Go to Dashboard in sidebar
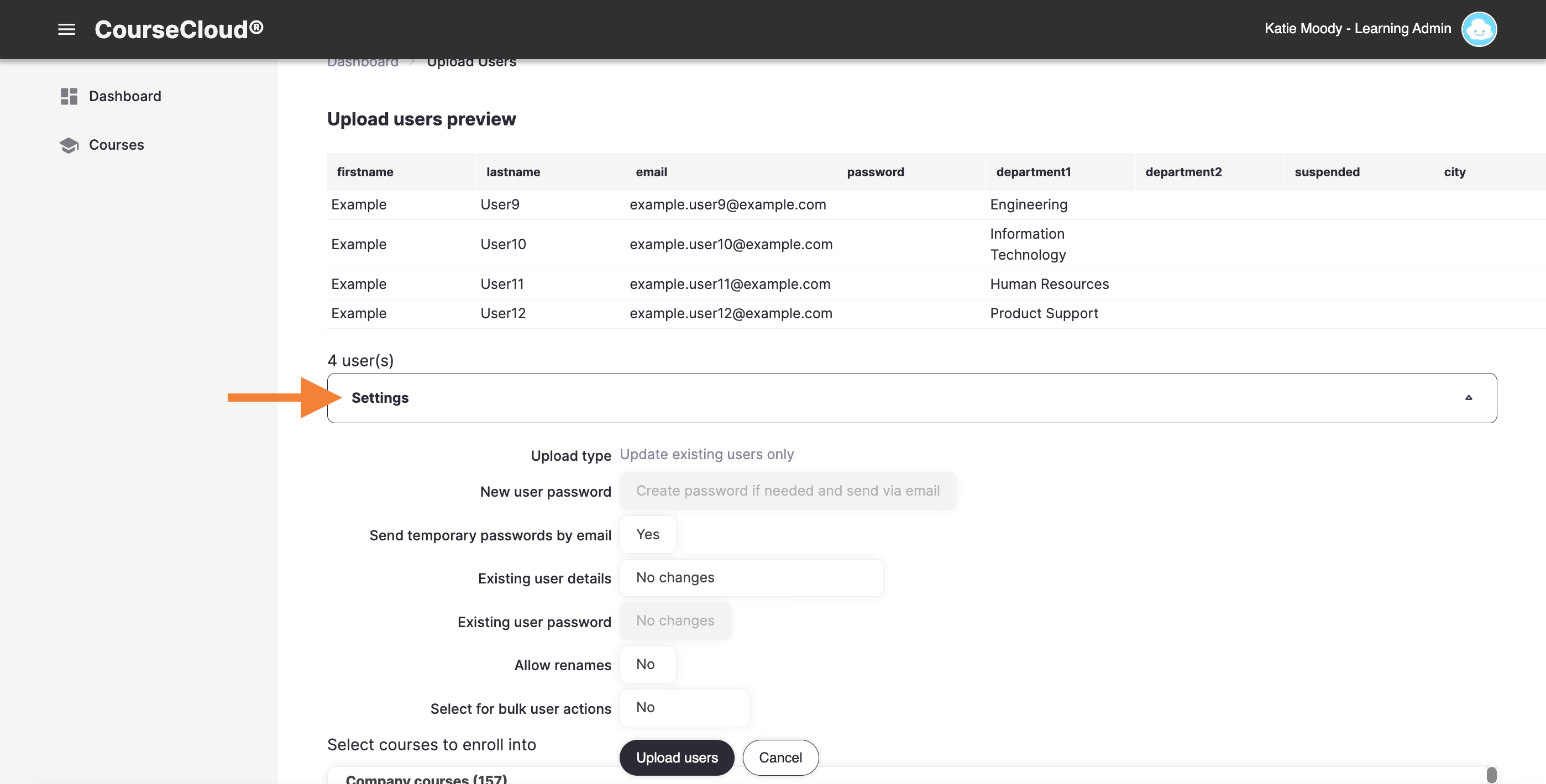The height and width of the screenshot is (784, 1546). 125,96
